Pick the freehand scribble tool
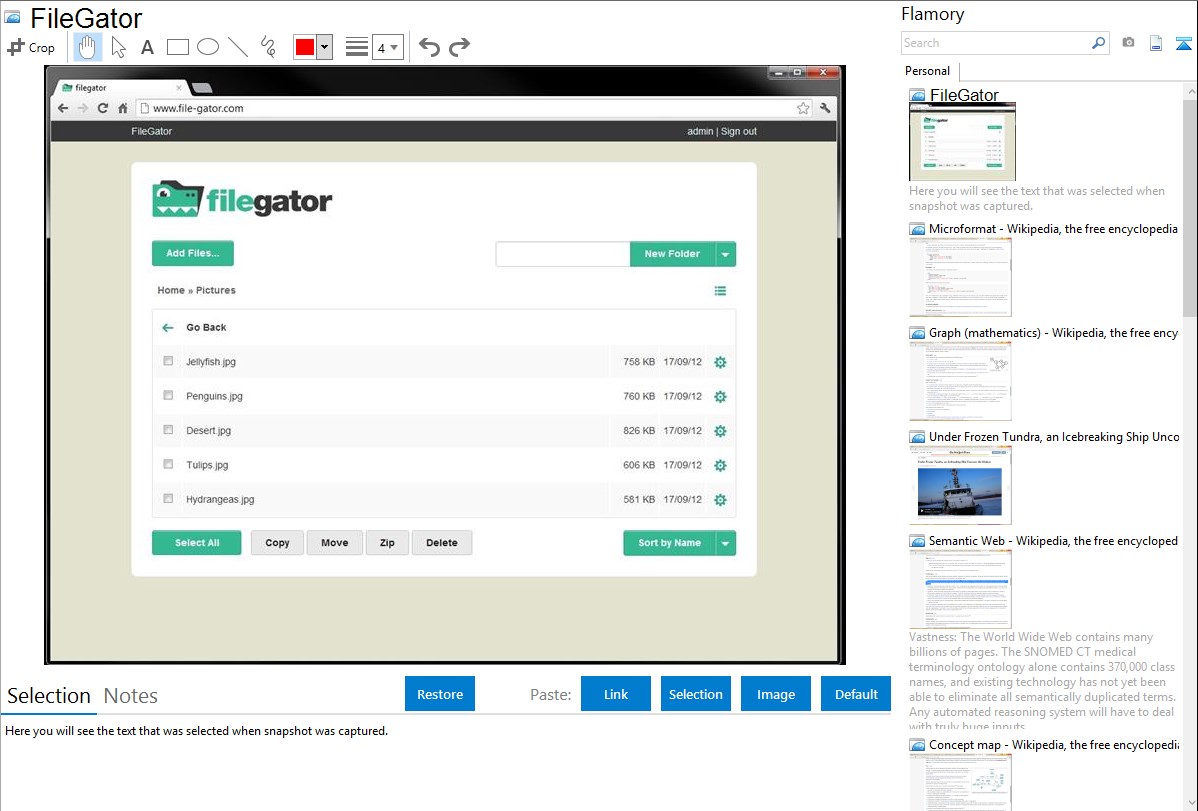This screenshot has height=811, width=1198. tap(268, 47)
